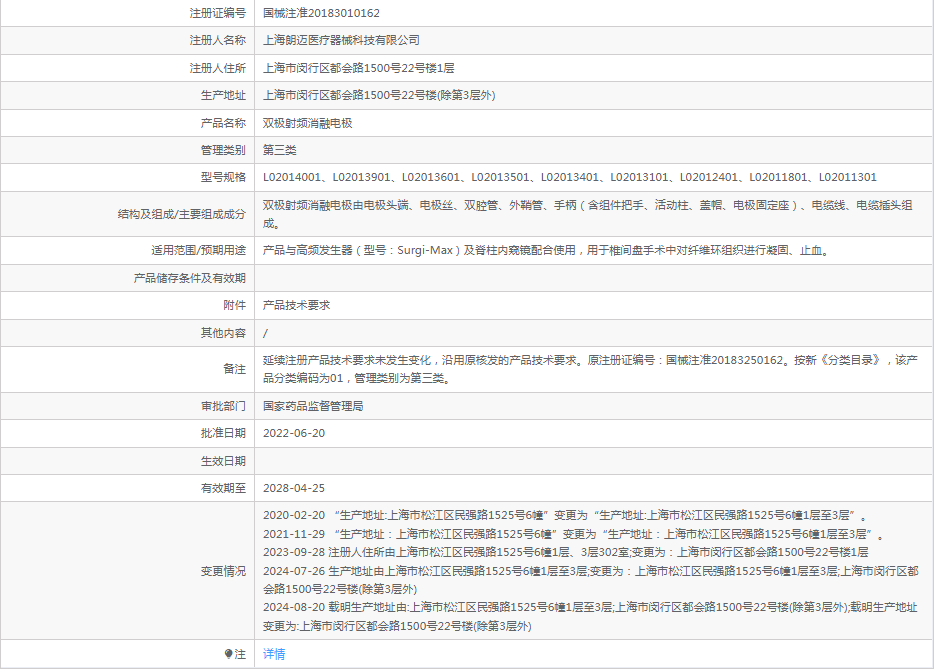Click change record dated 2024-08-20
936x670 pixels.
(590, 617)
